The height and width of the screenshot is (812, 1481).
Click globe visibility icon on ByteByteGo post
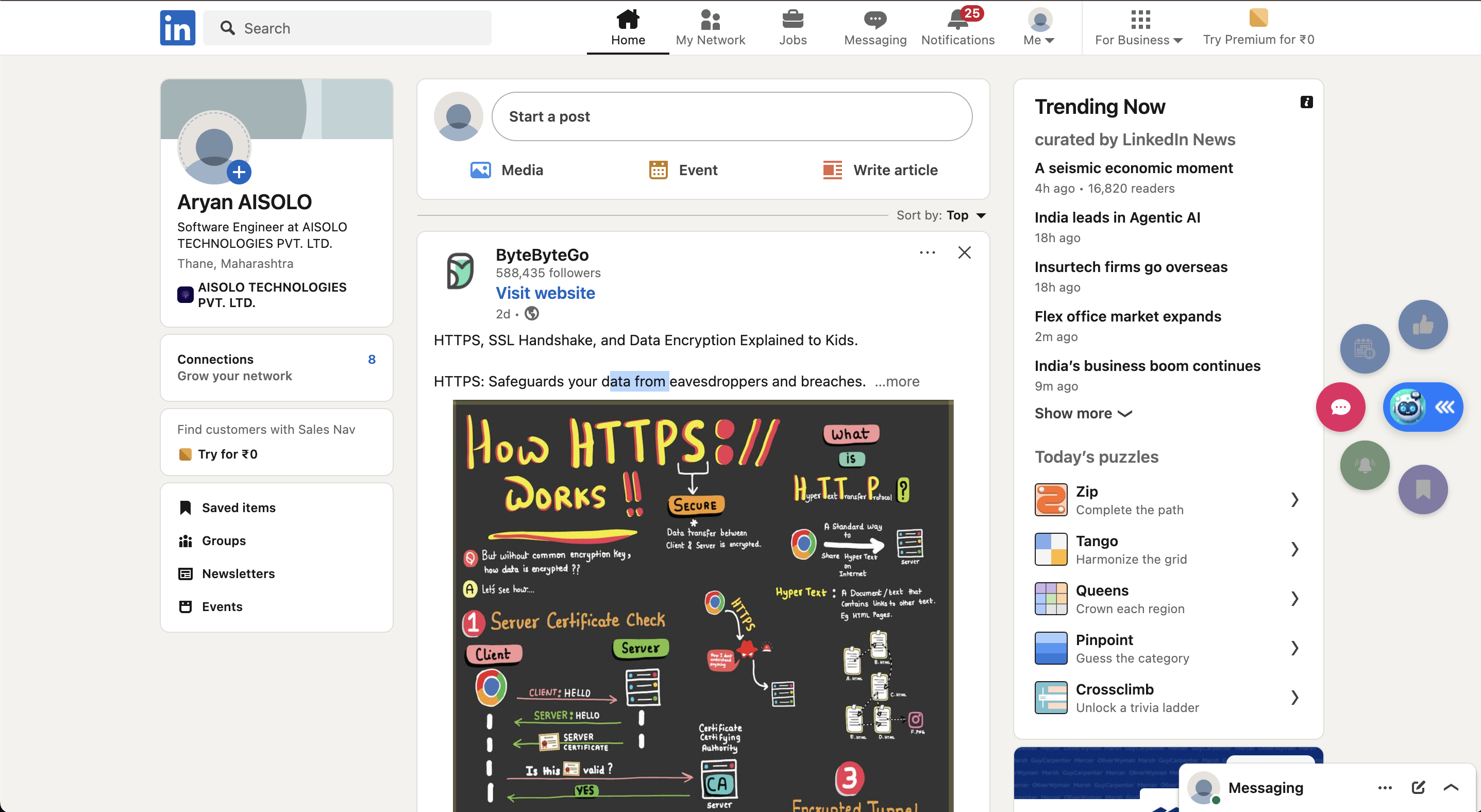532,314
